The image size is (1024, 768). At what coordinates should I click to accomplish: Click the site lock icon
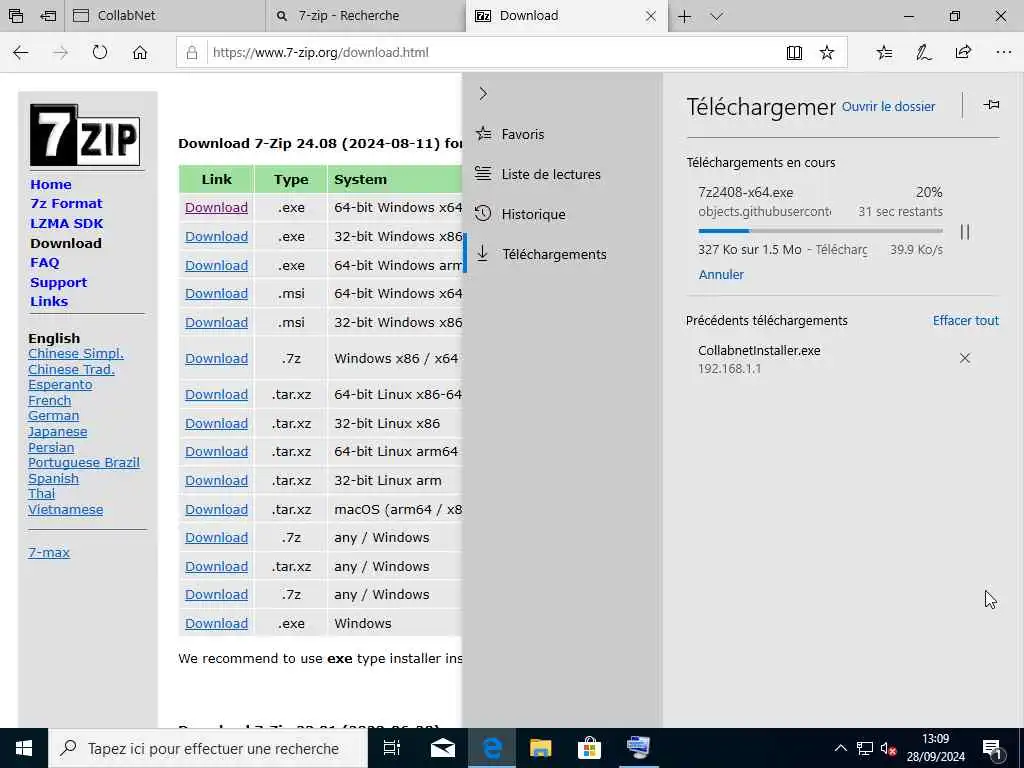(x=191, y=52)
